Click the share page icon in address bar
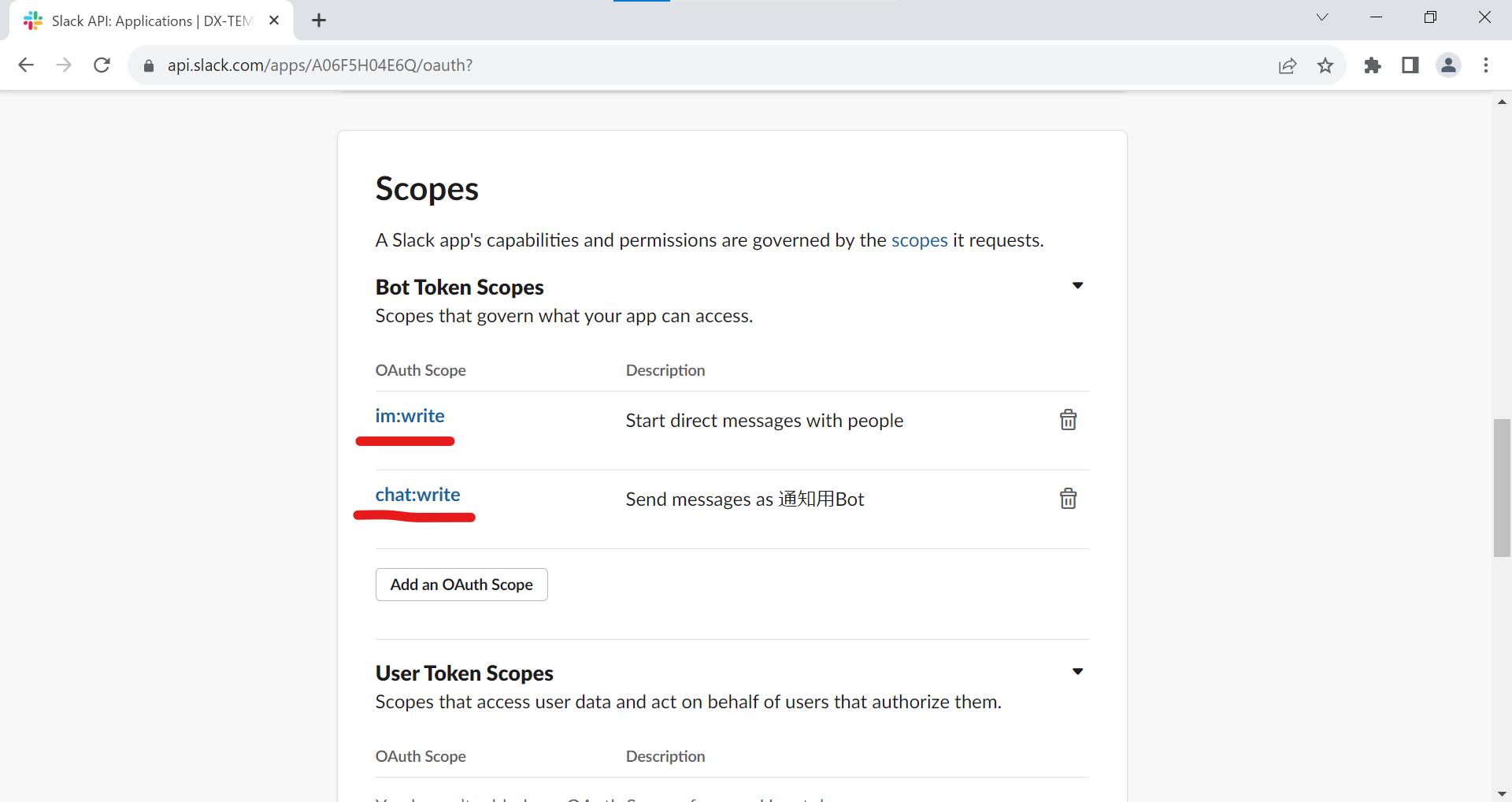Image resolution: width=1512 pixels, height=802 pixels. click(1288, 65)
